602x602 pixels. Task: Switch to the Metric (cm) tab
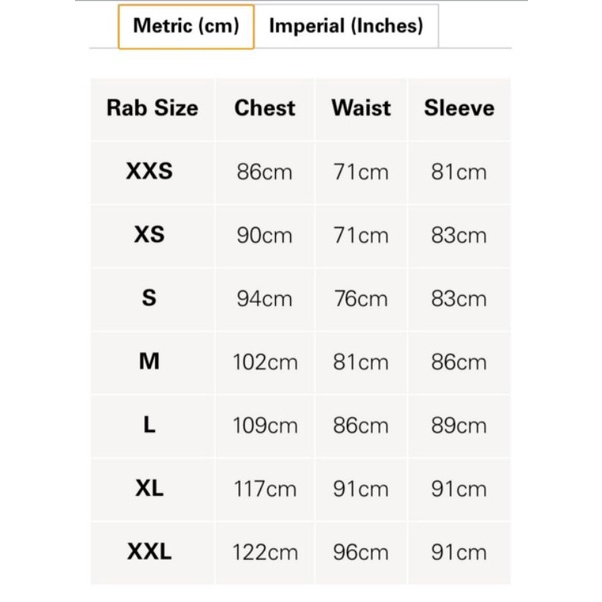(x=186, y=26)
